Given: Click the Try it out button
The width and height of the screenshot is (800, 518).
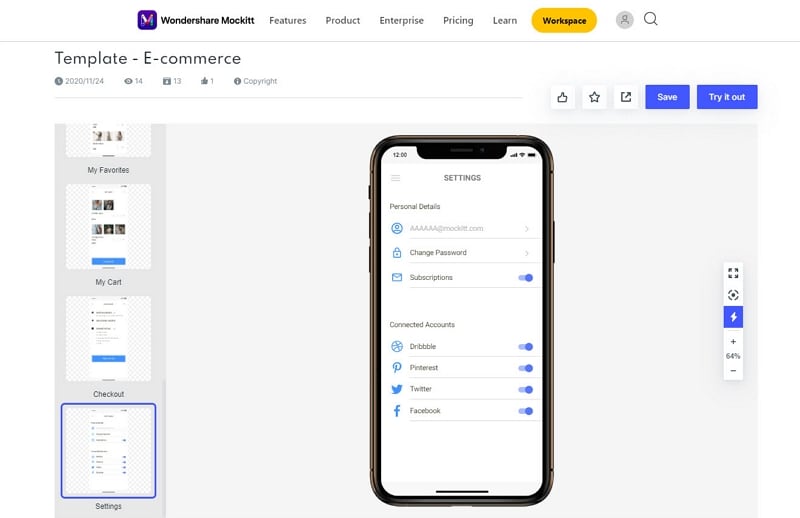Looking at the screenshot, I should [727, 97].
